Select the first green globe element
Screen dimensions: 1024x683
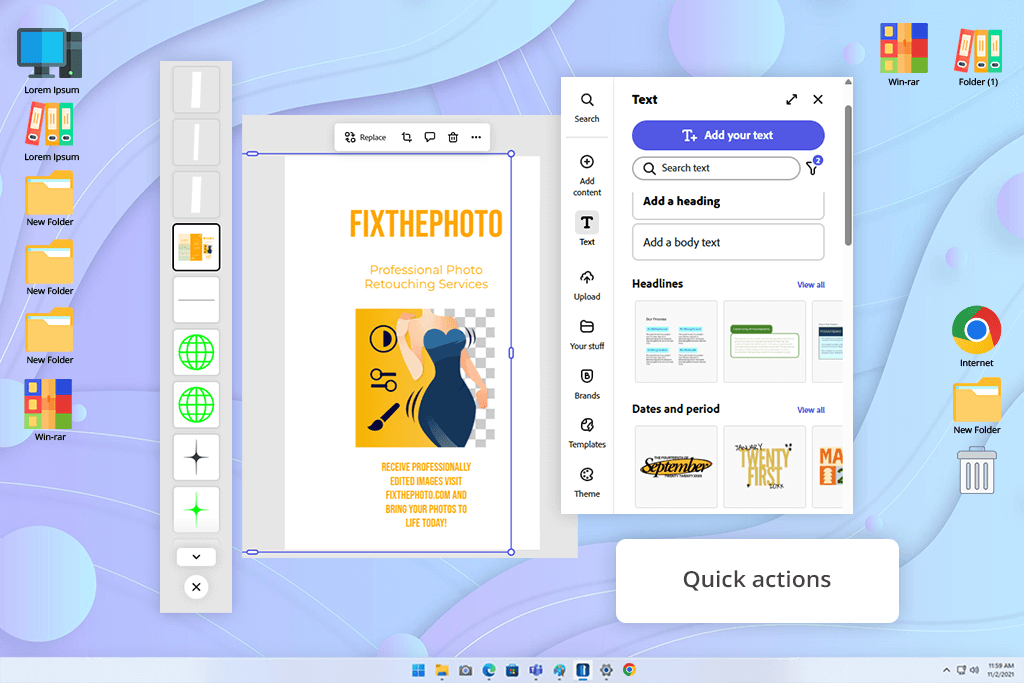point(196,353)
